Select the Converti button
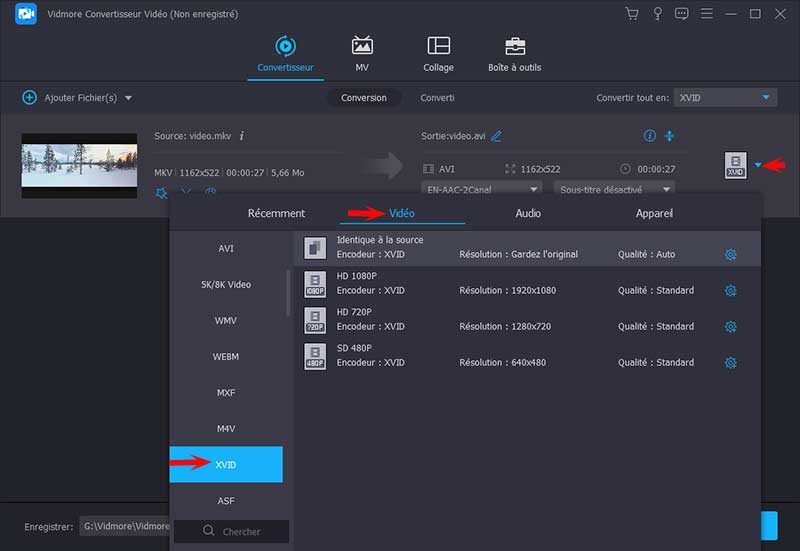This screenshot has height=551, width=800. coord(437,98)
